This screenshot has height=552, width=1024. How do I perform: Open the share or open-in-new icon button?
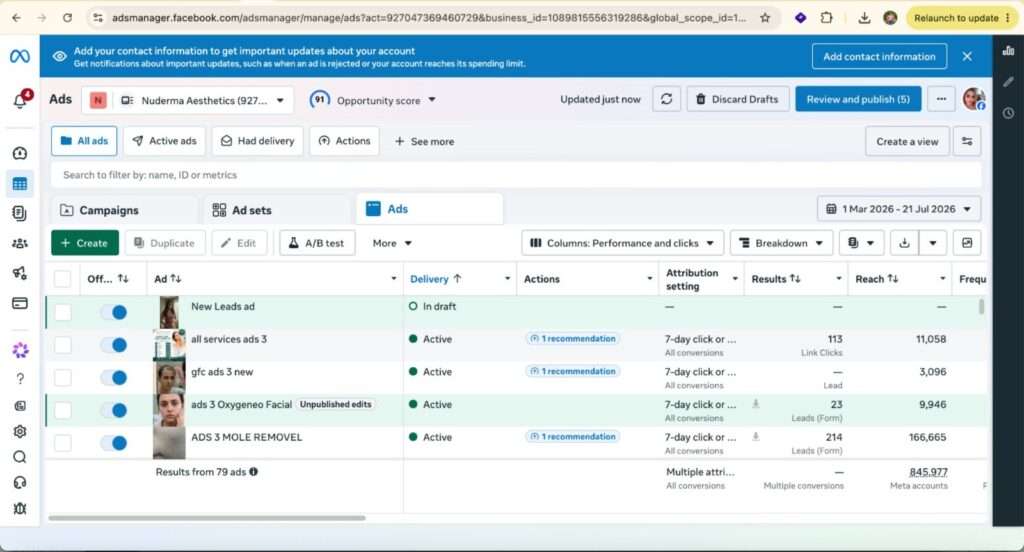coord(967,243)
